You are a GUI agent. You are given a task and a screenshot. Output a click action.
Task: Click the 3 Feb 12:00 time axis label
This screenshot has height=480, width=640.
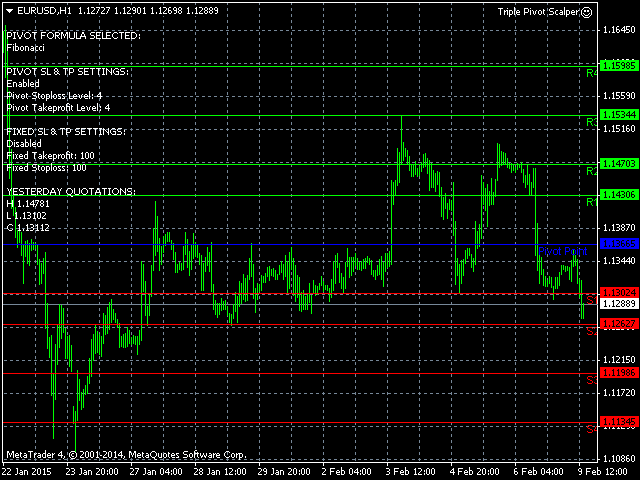[410, 472]
